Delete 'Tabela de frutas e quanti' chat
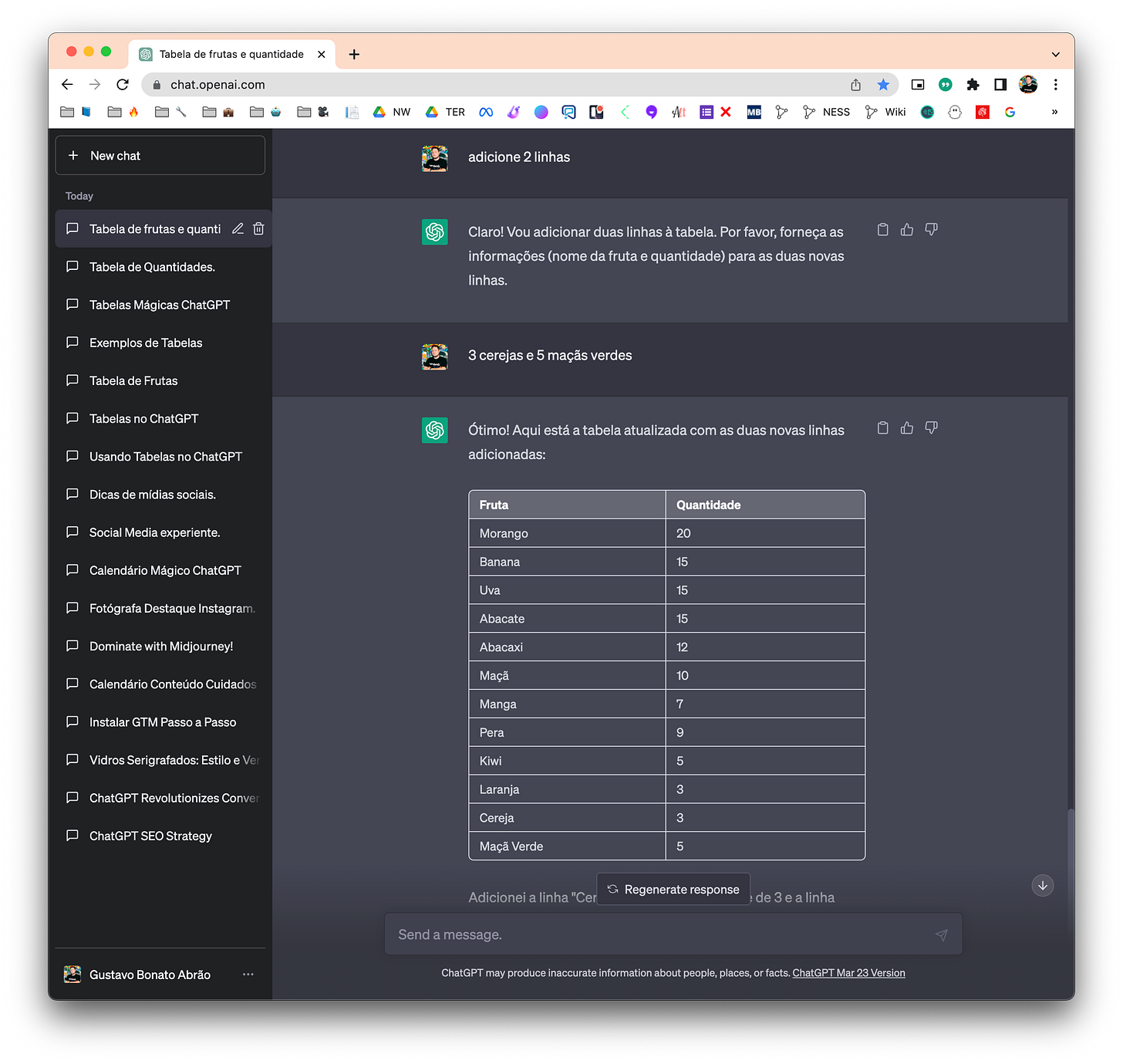This screenshot has height=1064, width=1123. pos(258,228)
